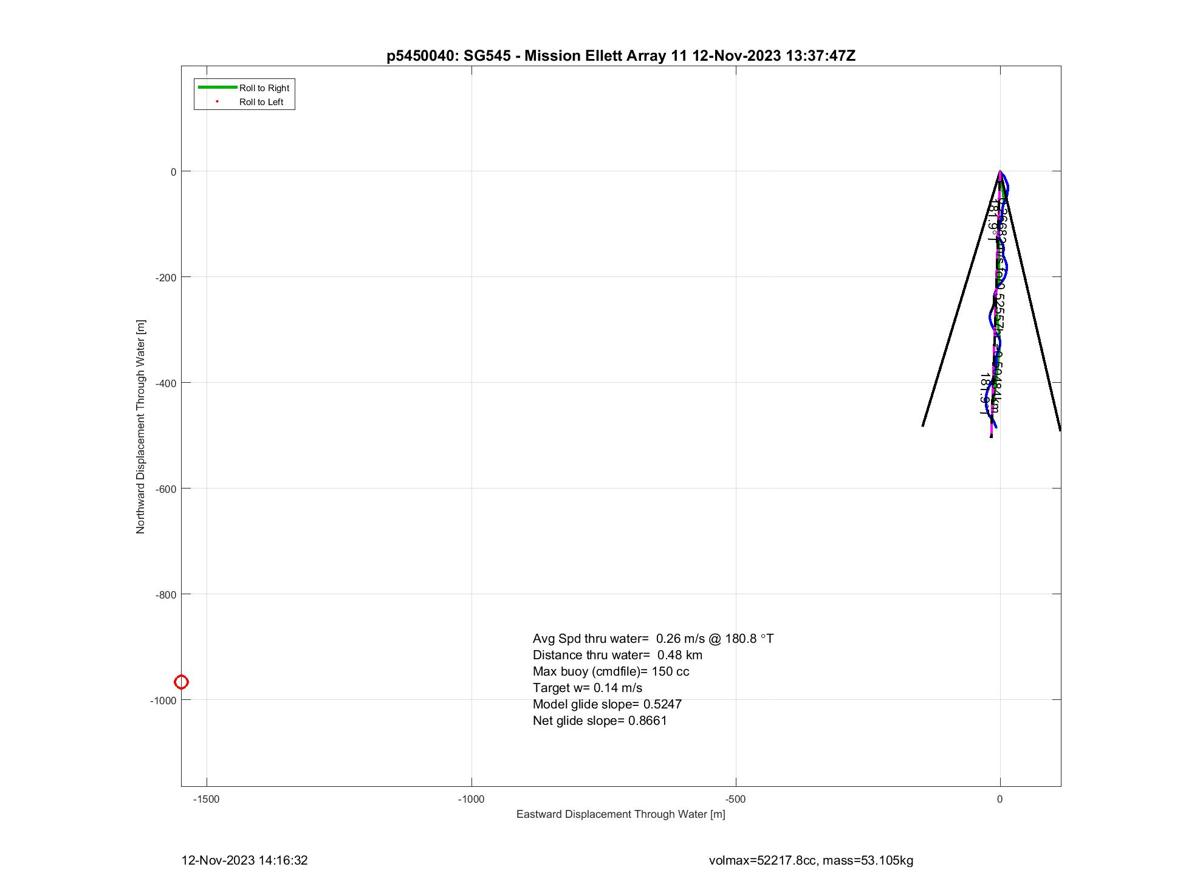Click the y-axis label 'Northward Displacement Through Water'
1200x885 pixels.
pos(141,426)
